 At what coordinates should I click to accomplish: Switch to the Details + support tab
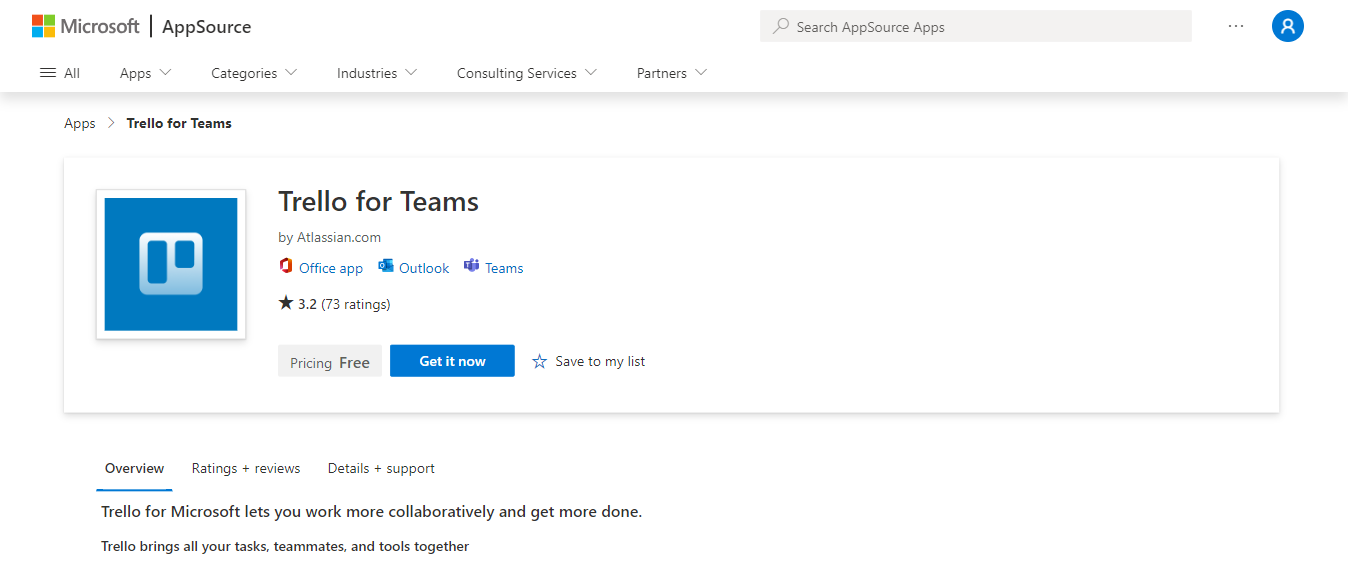381,468
